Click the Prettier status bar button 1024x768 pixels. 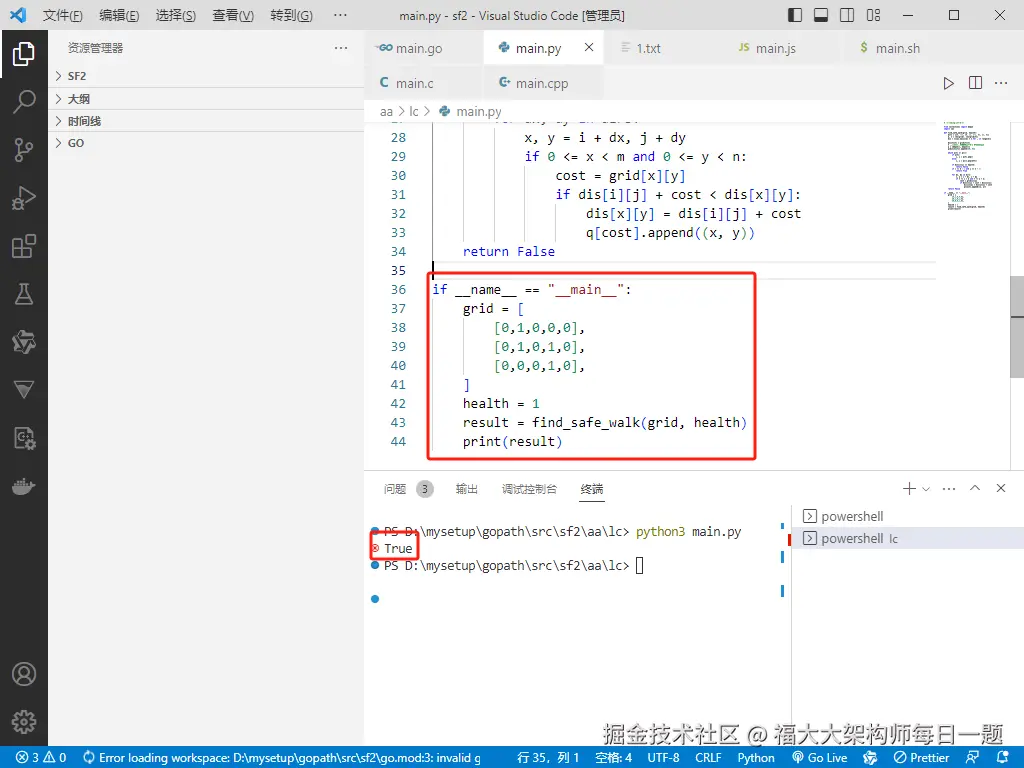(921, 758)
